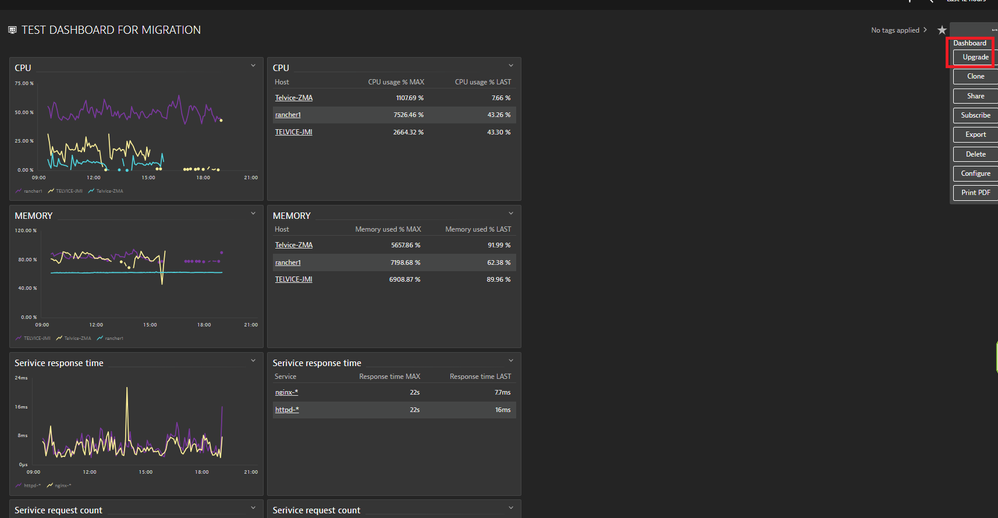This screenshot has width=998, height=518.
Task: Open the MEMORY chart tile chevron menu
Action: point(253,213)
